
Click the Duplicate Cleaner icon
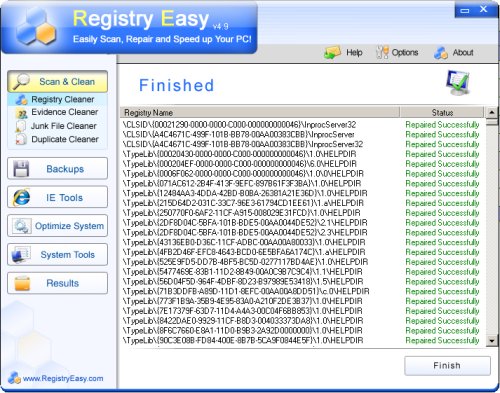pyautogui.click(x=21, y=139)
